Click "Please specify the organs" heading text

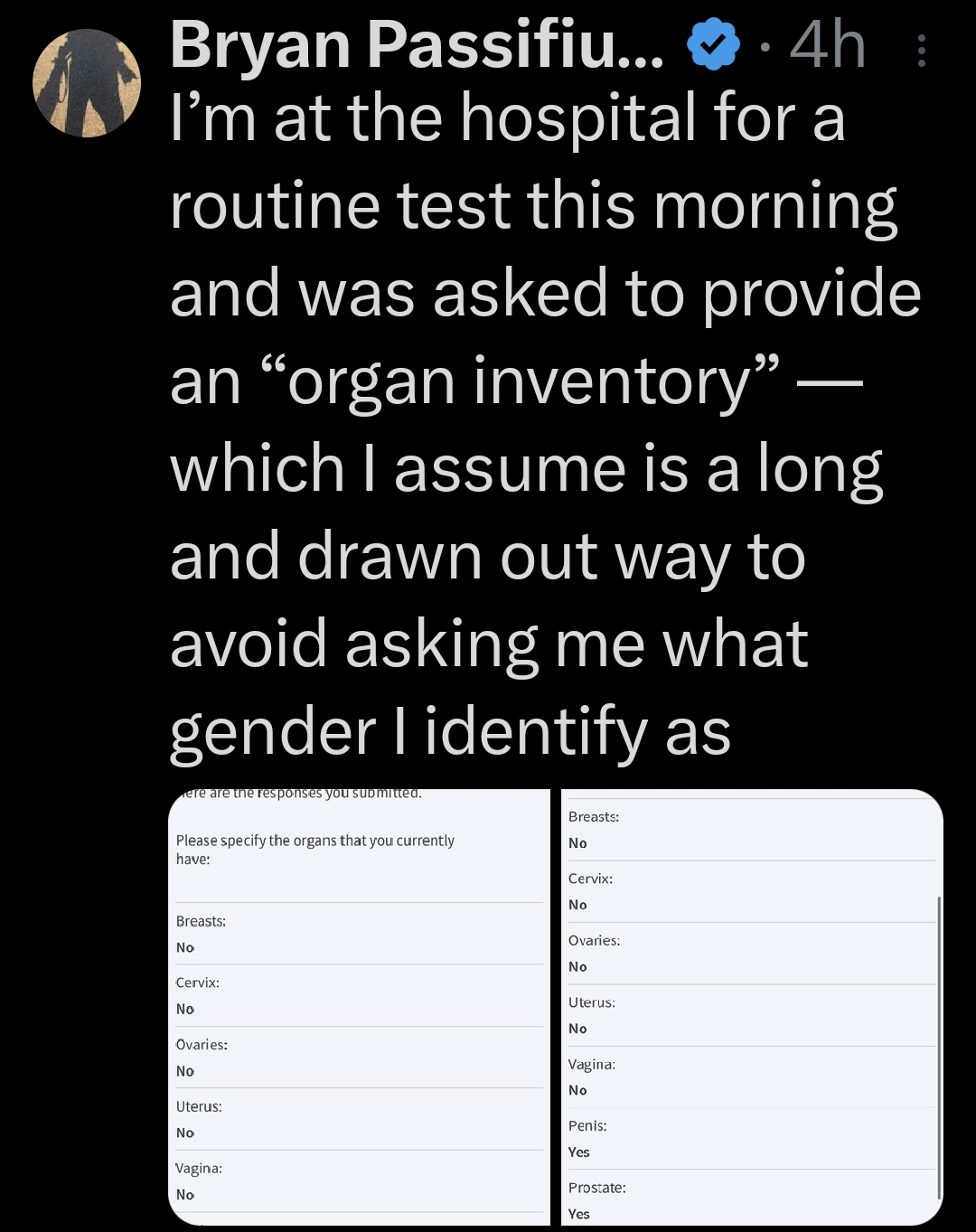point(314,841)
